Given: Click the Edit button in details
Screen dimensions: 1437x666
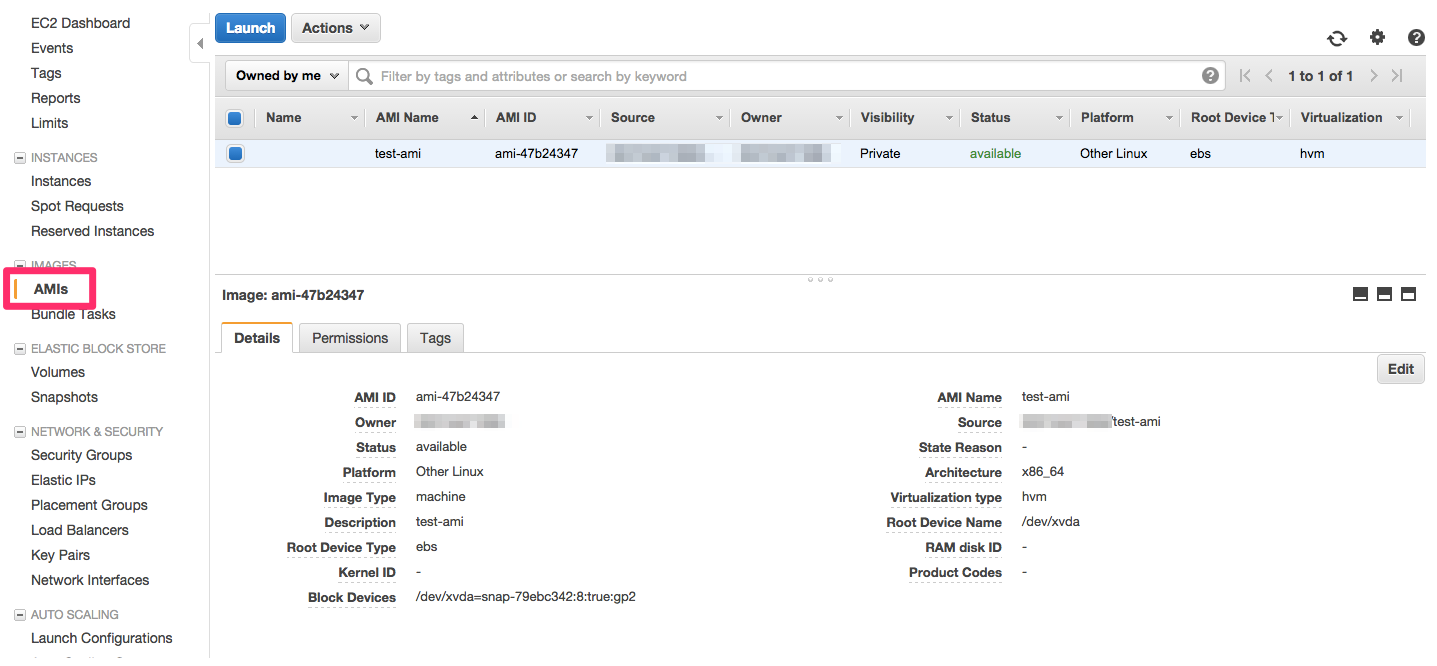Looking at the screenshot, I should click(x=1400, y=369).
